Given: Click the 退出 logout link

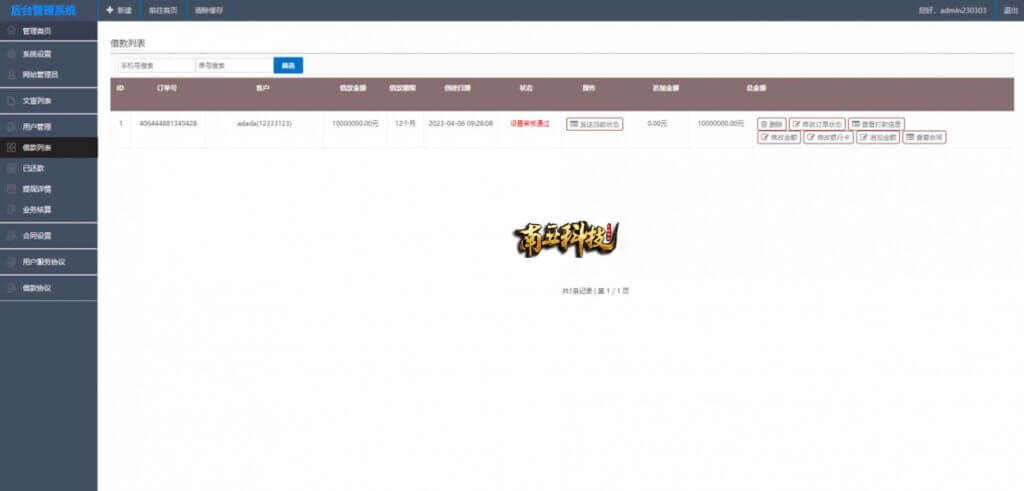Looking at the screenshot, I should click(1010, 10).
